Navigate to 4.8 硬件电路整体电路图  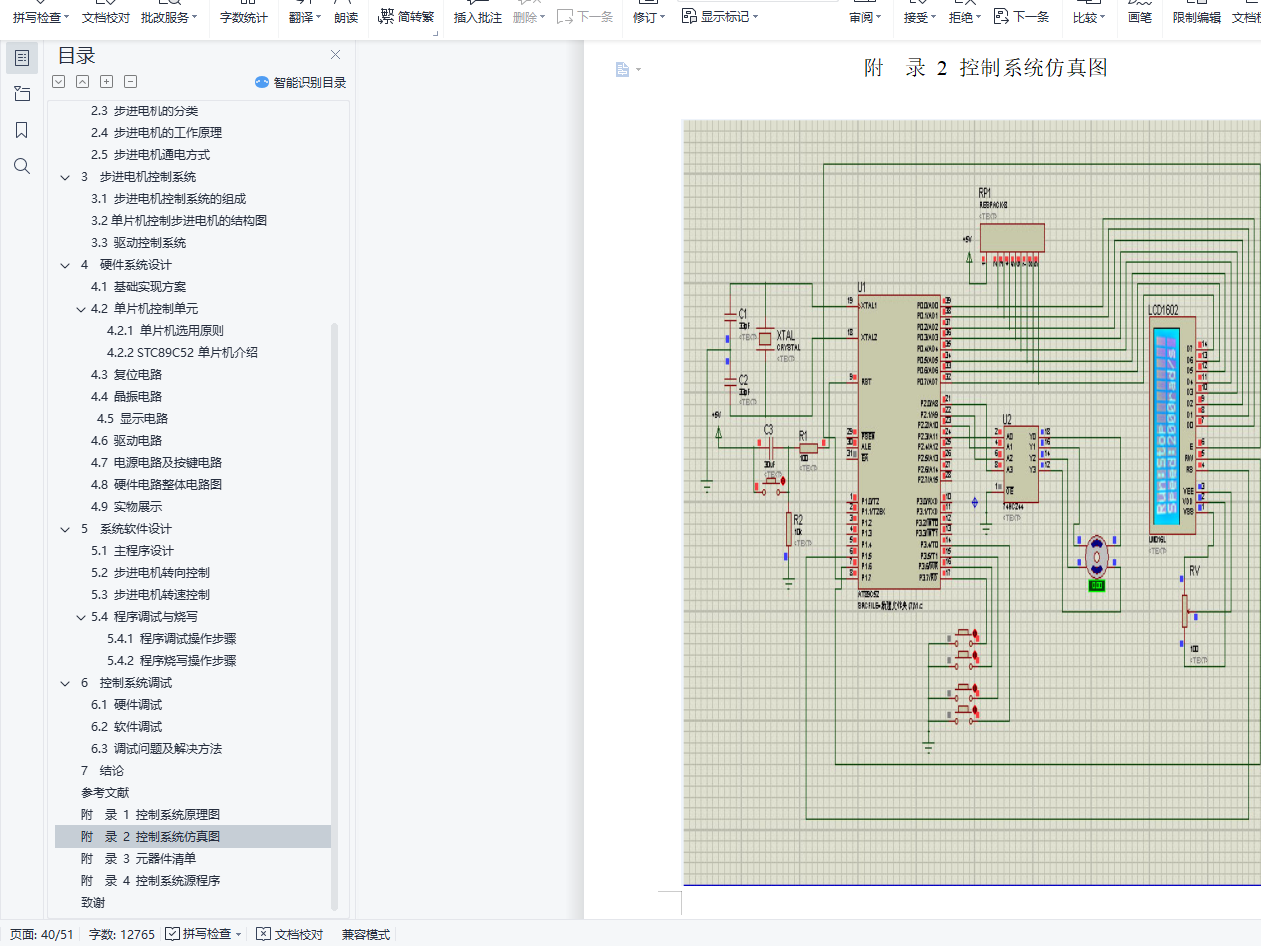click(x=156, y=485)
